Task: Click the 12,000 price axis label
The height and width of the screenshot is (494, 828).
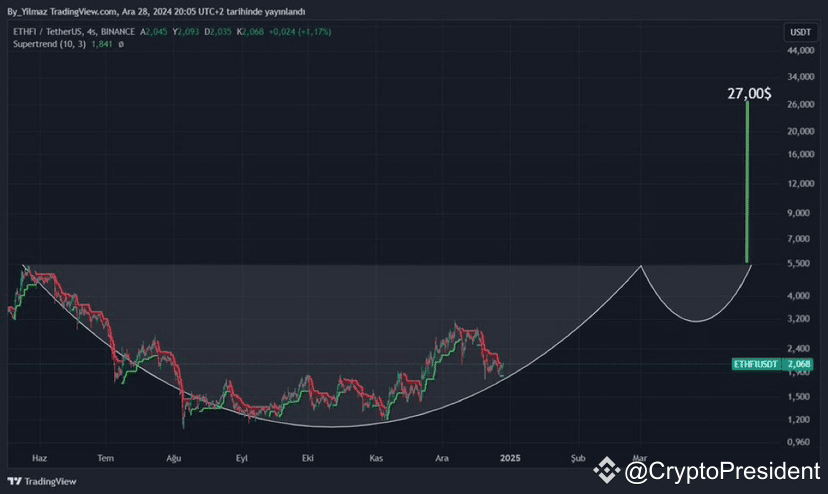Action: (x=801, y=183)
